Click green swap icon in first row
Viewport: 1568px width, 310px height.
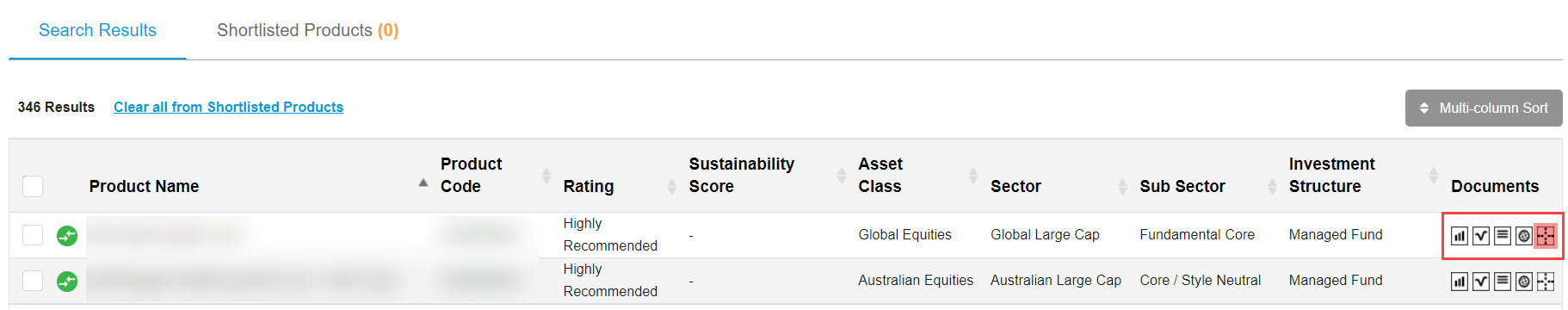(x=67, y=235)
